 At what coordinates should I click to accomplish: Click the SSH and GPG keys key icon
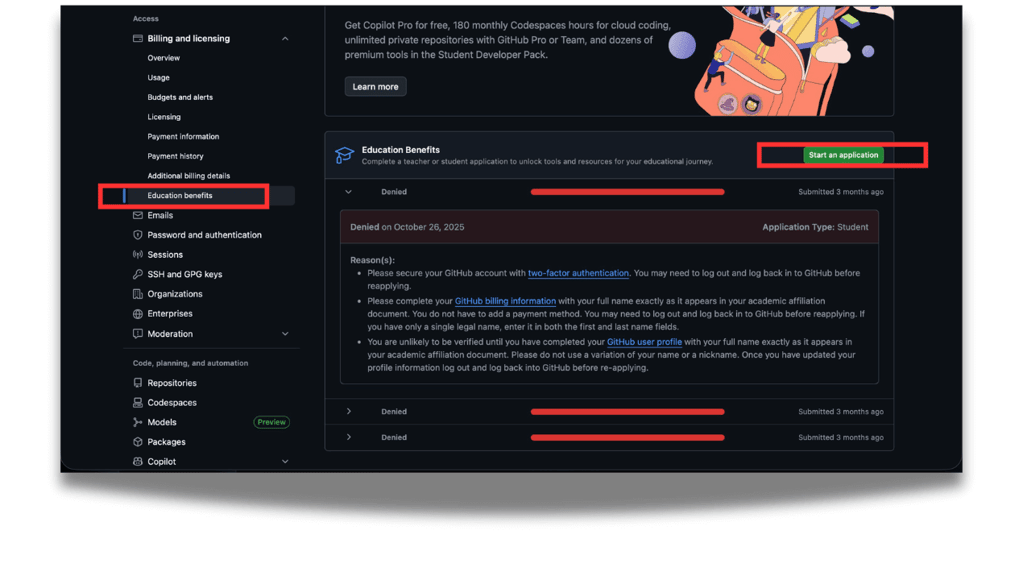(138, 274)
